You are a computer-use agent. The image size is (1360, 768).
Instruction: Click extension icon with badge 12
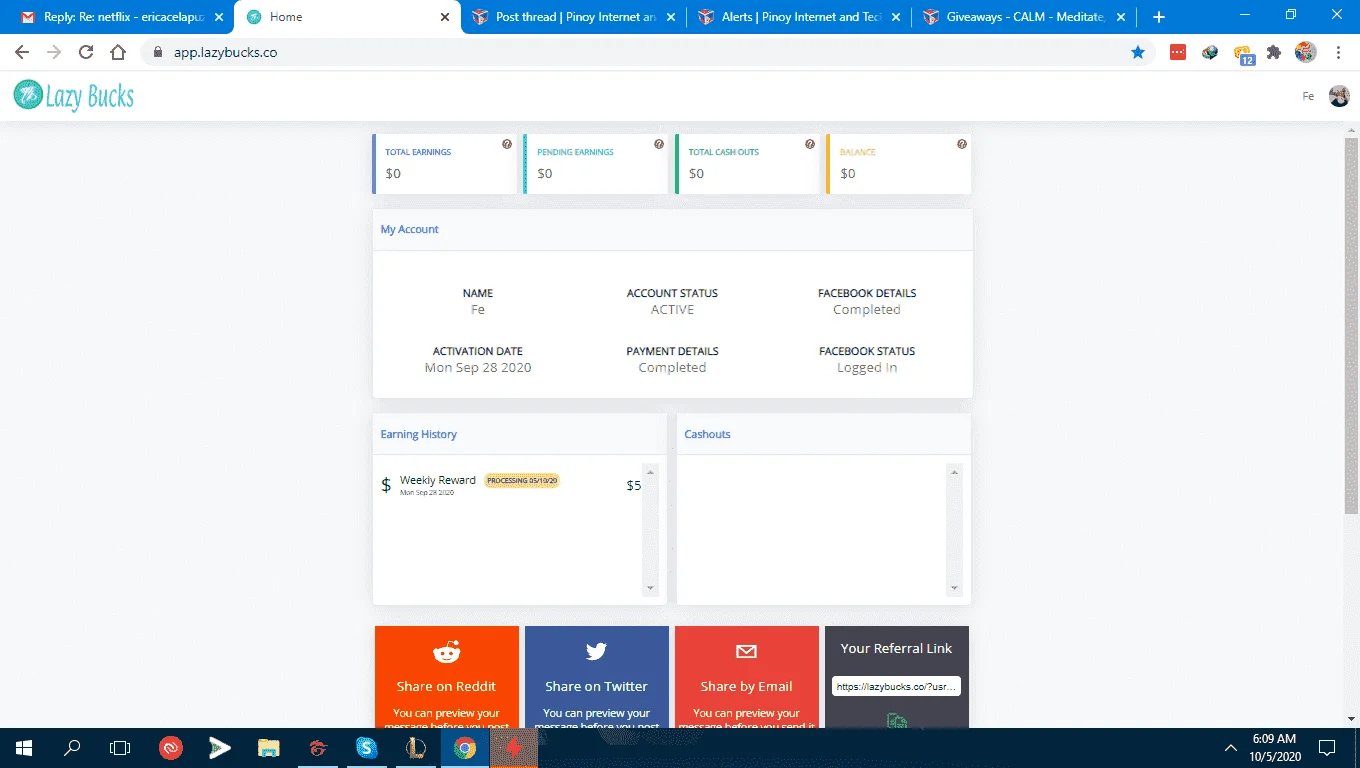pos(1243,54)
